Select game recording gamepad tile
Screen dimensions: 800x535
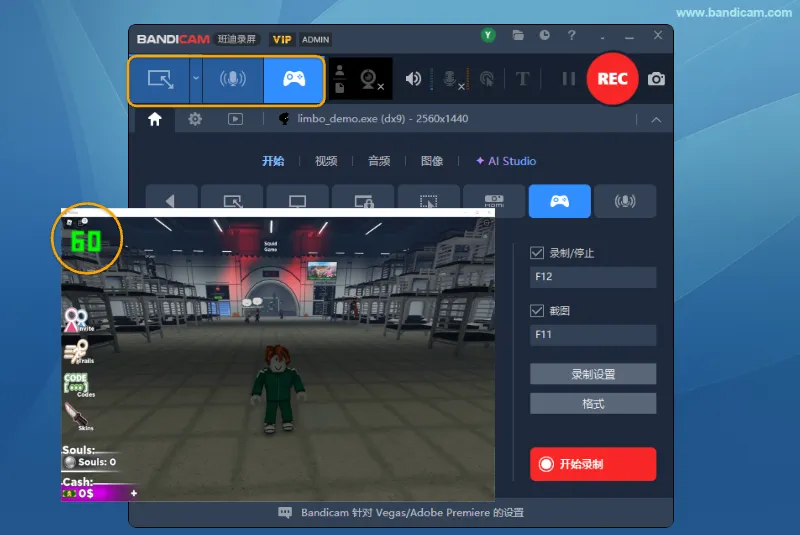[560, 201]
